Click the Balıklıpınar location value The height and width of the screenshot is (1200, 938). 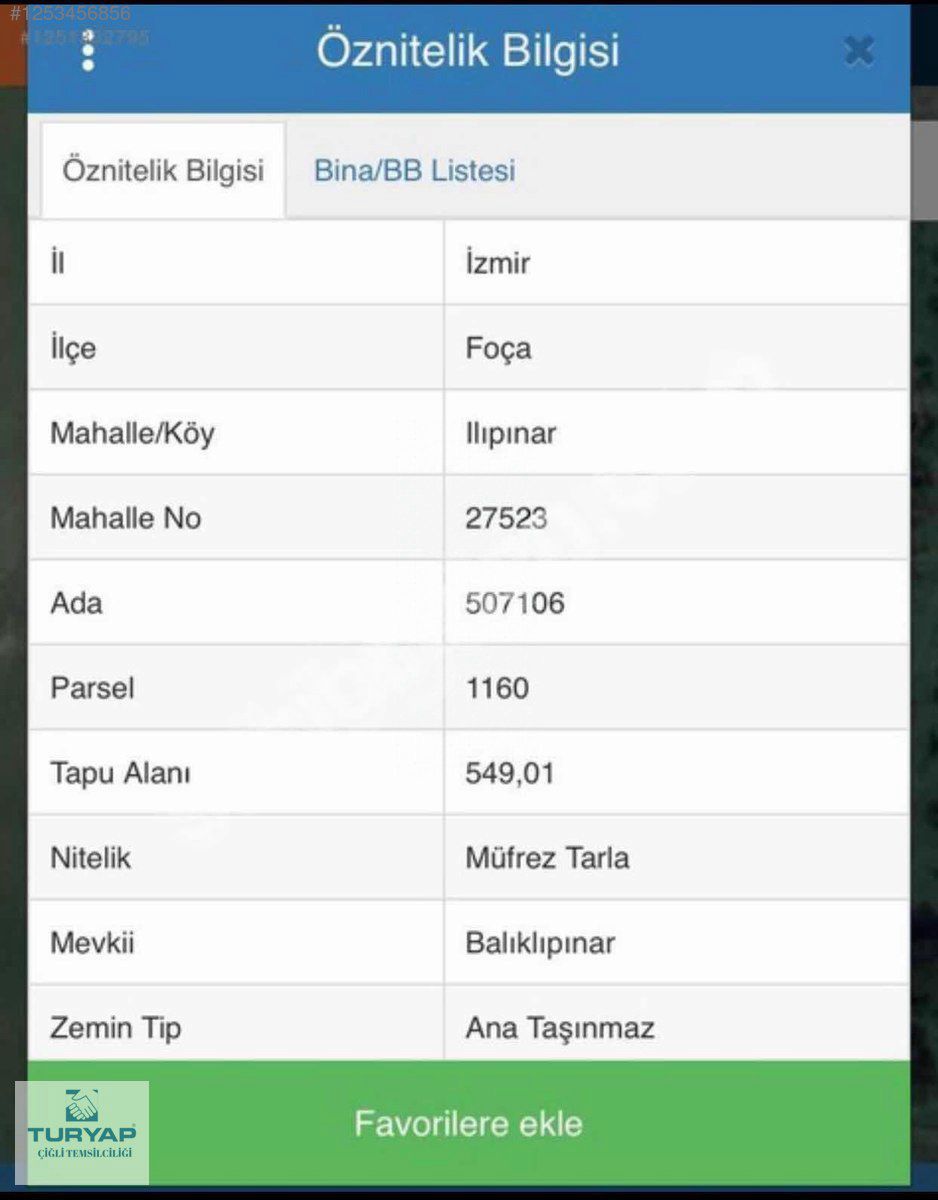click(x=540, y=943)
